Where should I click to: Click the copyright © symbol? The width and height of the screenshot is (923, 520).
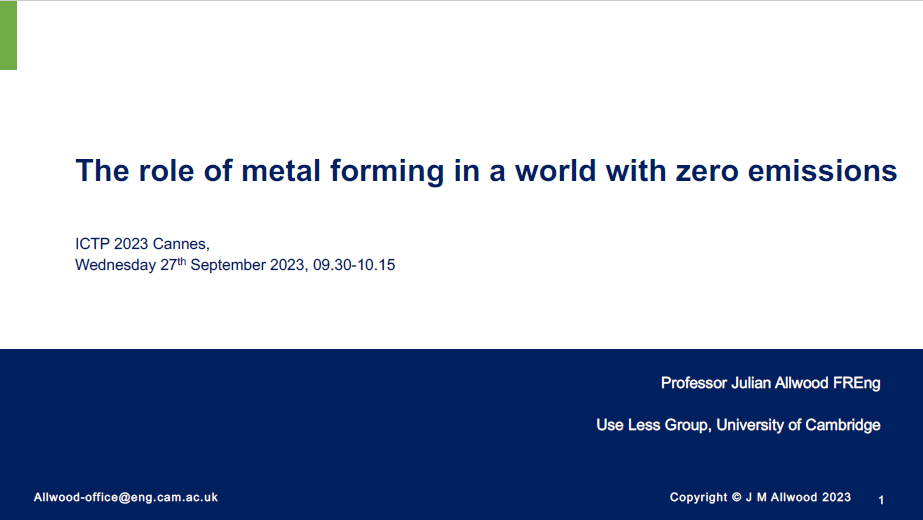[x=736, y=497]
